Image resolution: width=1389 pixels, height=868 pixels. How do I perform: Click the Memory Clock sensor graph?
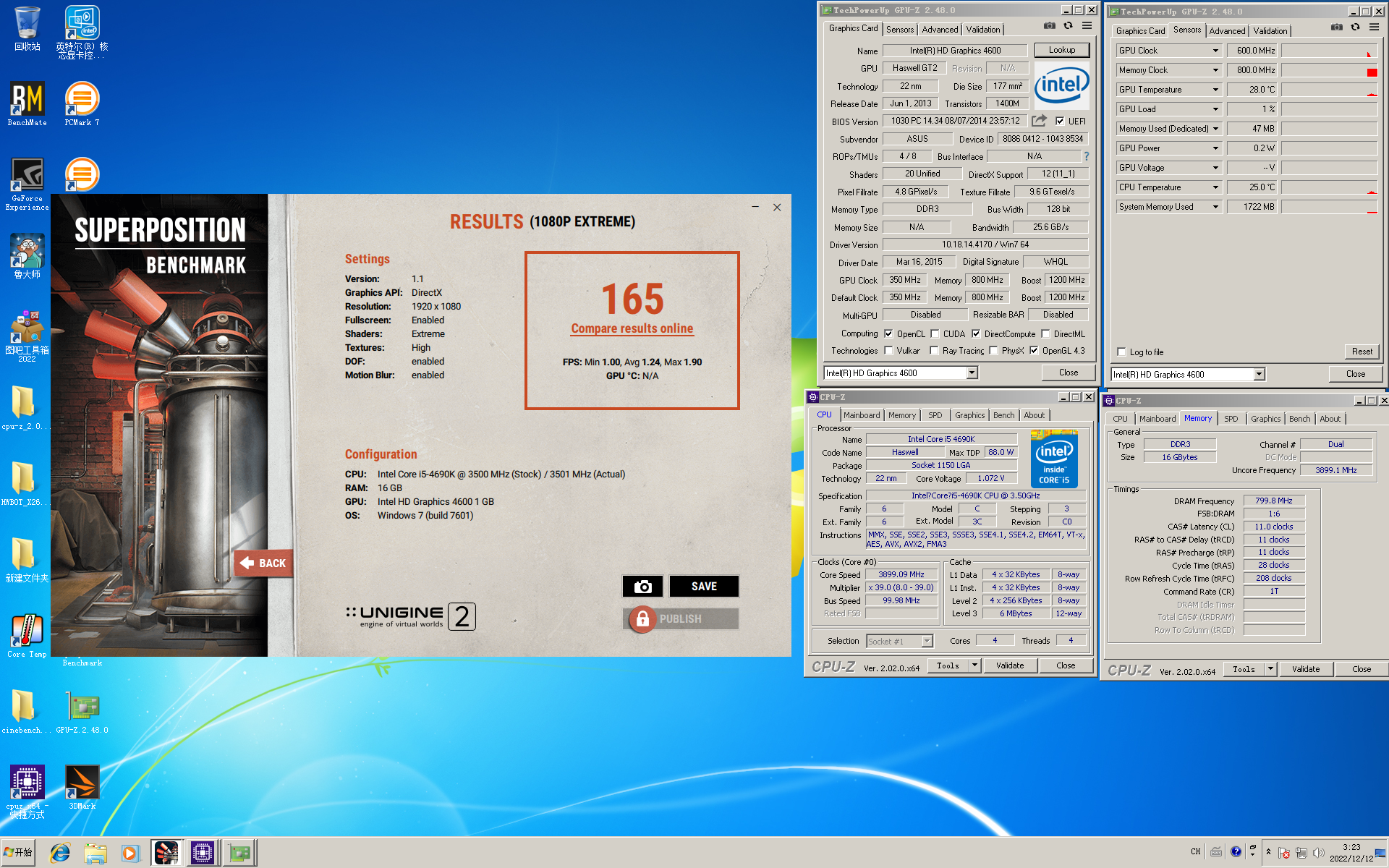click(x=1330, y=70)
